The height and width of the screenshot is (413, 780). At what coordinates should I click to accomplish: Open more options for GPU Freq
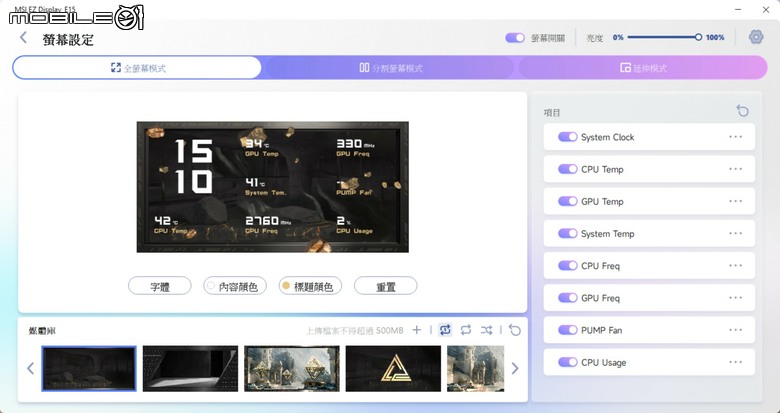coord(736,298)
